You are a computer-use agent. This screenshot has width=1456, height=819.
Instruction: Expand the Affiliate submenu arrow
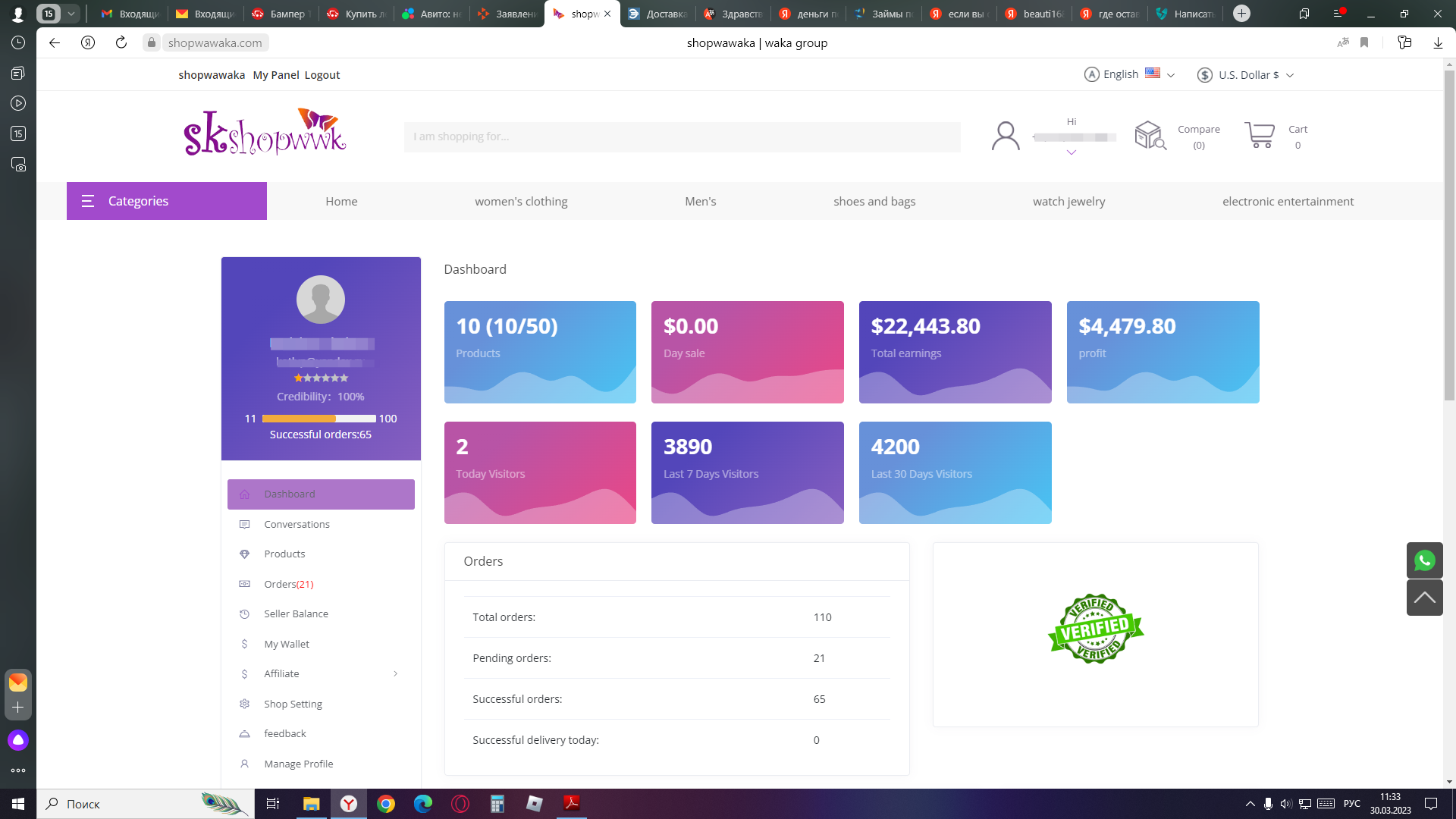[395, 673]
